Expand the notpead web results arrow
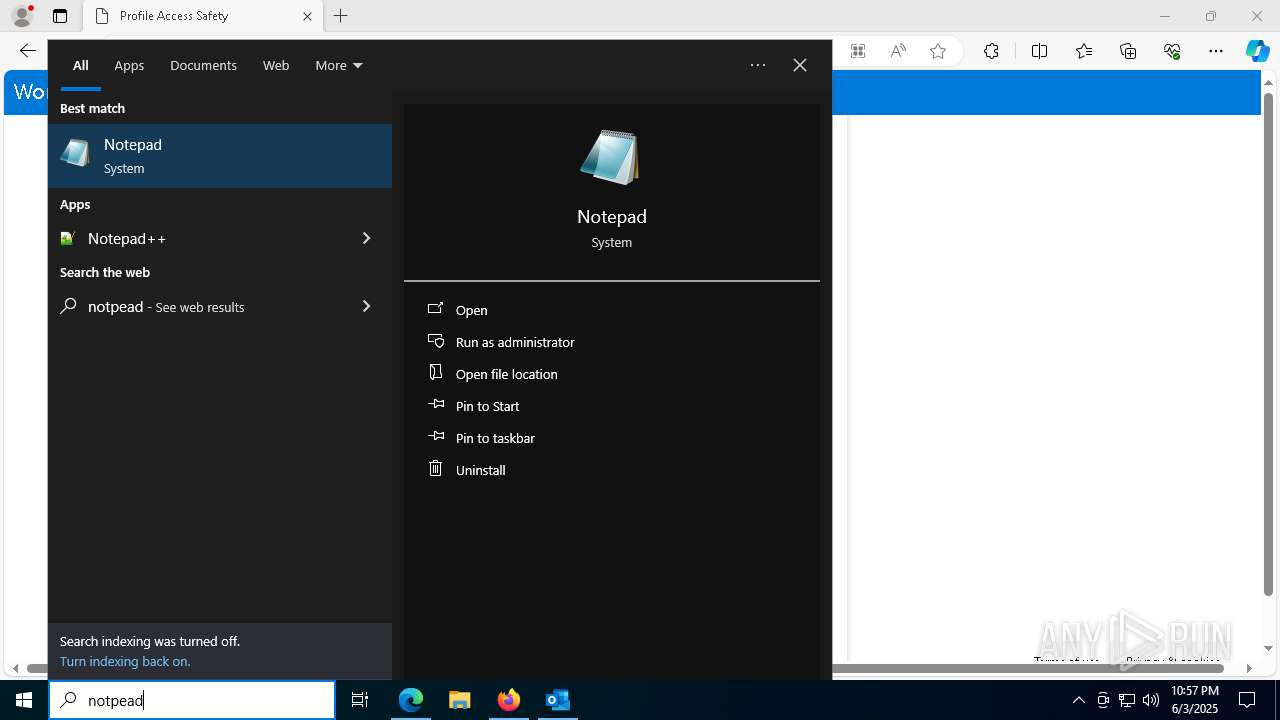Image resolution: width=1280 pixels, height=720 pixels. [366, 306]
